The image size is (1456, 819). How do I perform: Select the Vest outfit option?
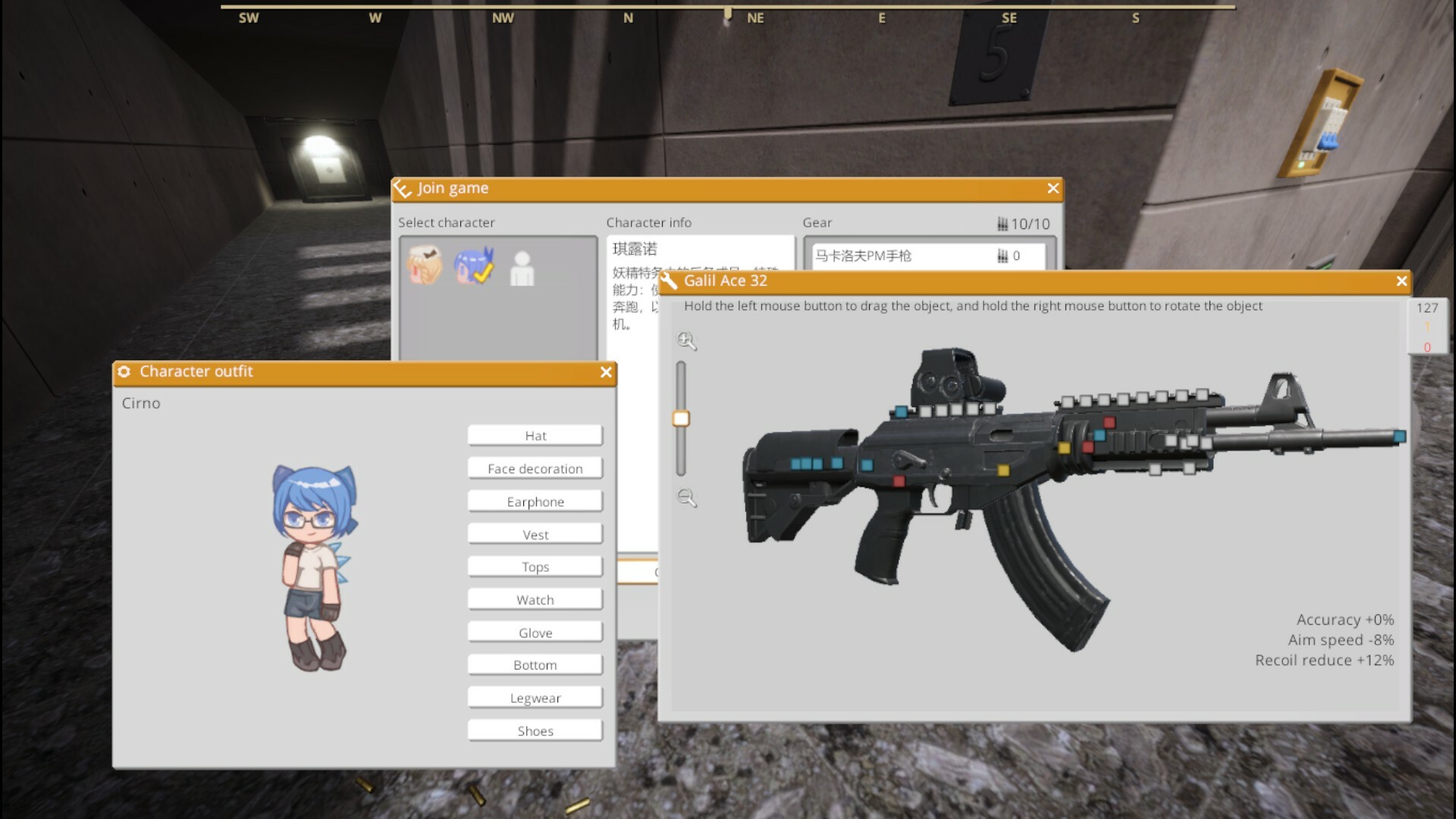tap(535, 533)
